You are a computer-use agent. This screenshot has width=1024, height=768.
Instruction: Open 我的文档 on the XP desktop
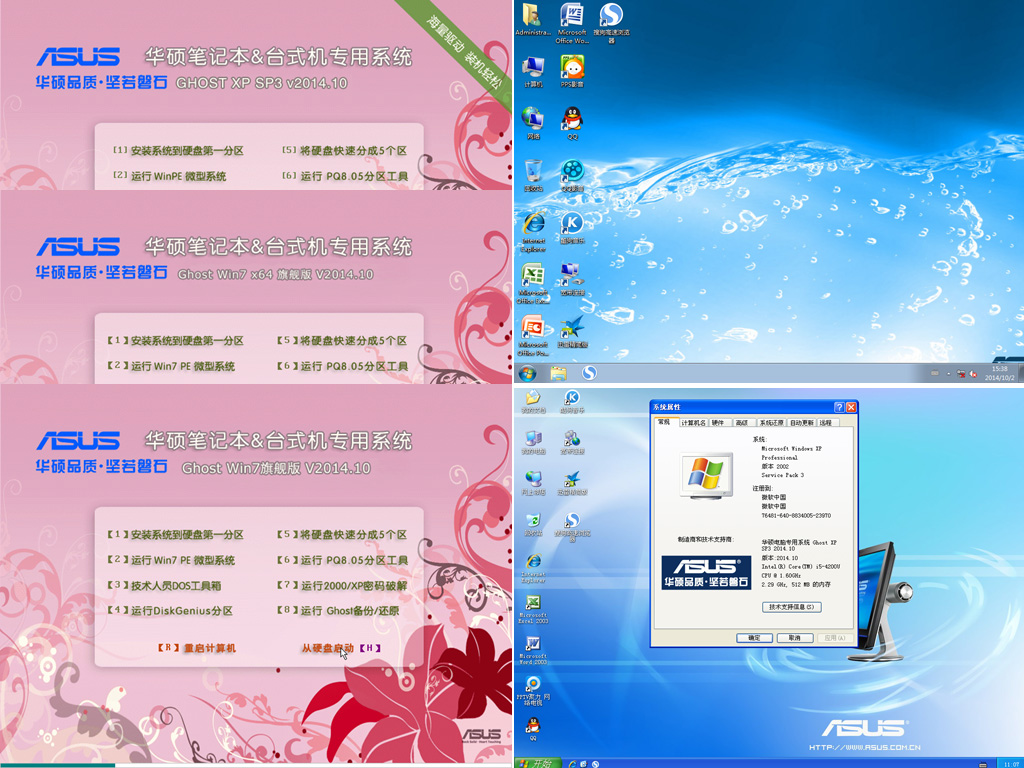[533, 402]
